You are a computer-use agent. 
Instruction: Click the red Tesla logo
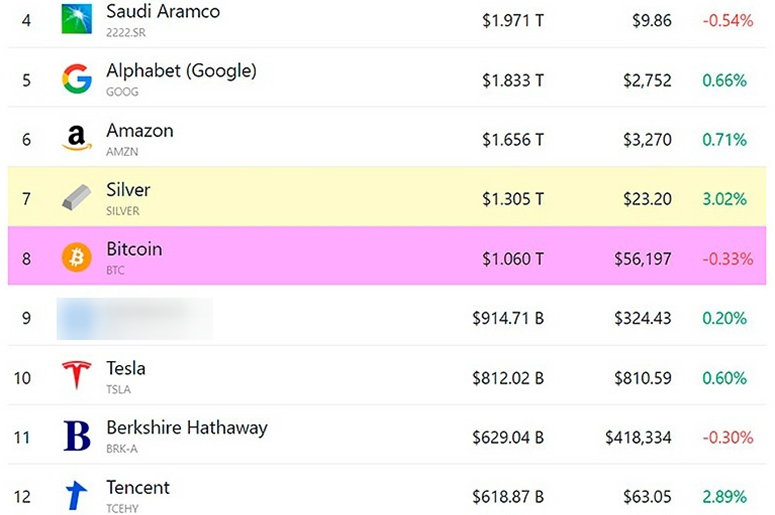tap(76, 376)
